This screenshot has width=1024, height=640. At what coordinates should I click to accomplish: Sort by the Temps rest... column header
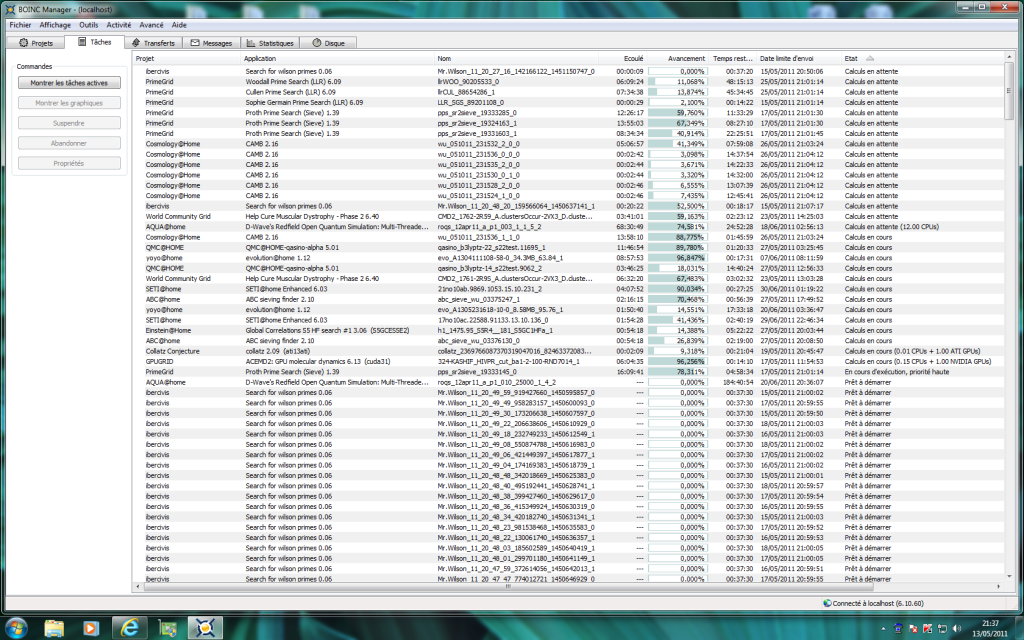pyautogui.click(x=733, y=59)
